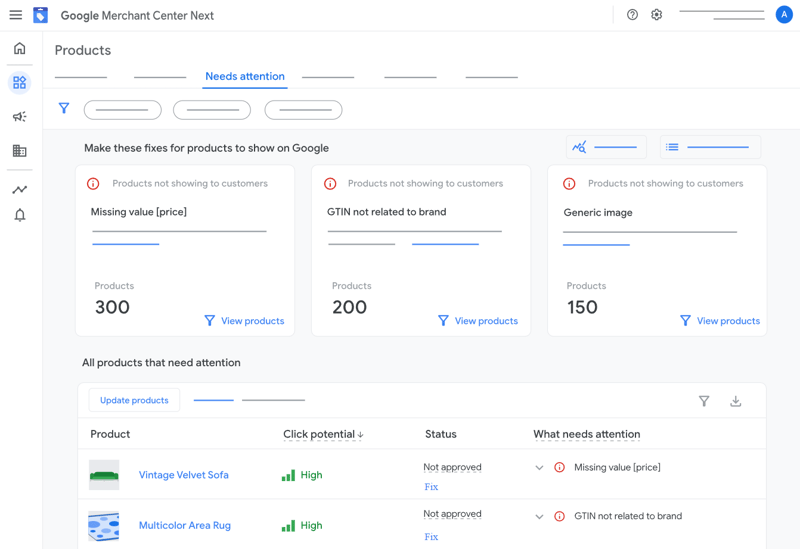Open the hamburger main menu
Viewport: 800px width, 549px height.
[16, 15]
